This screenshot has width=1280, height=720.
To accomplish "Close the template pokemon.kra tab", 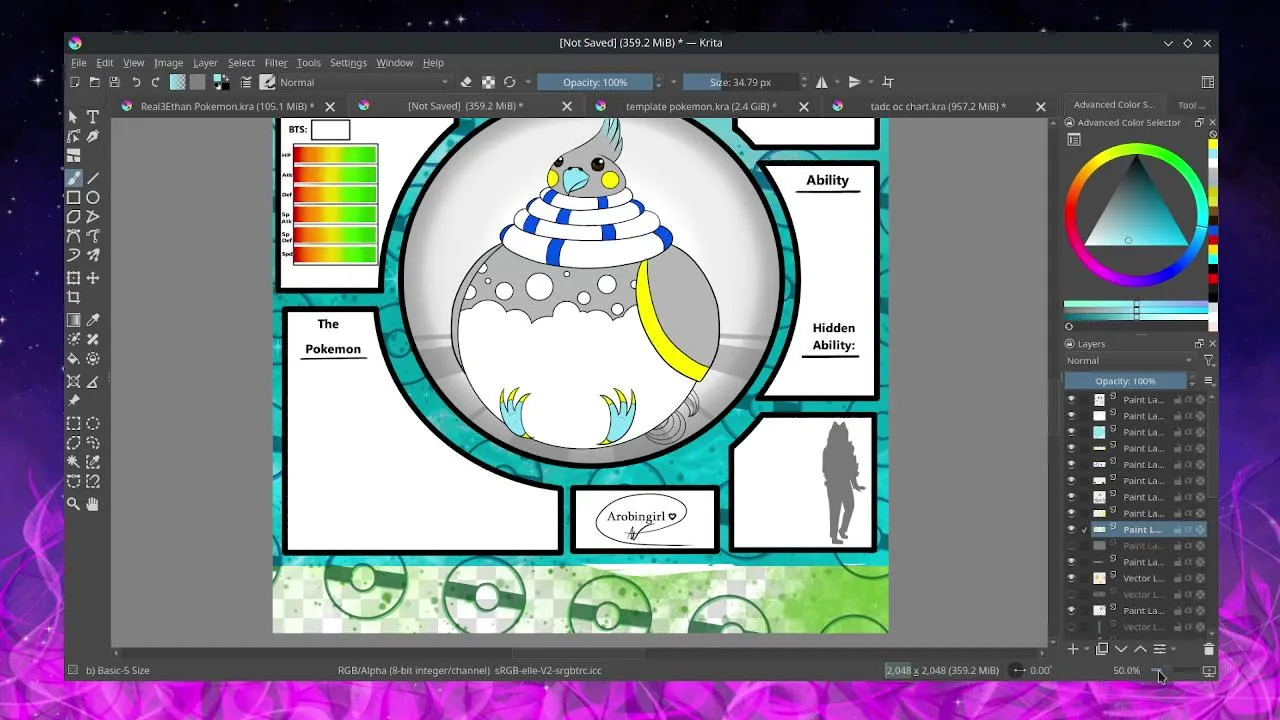I will click(x=804, y=106).
